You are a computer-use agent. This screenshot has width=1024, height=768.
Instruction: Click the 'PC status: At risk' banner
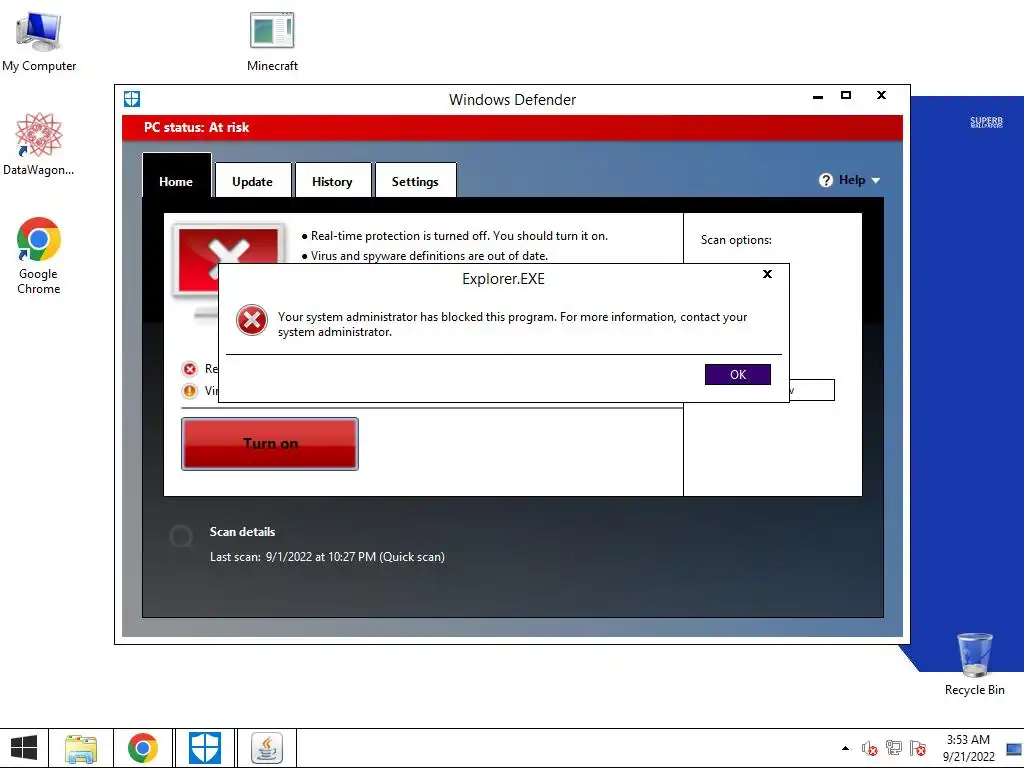(512, 127)
